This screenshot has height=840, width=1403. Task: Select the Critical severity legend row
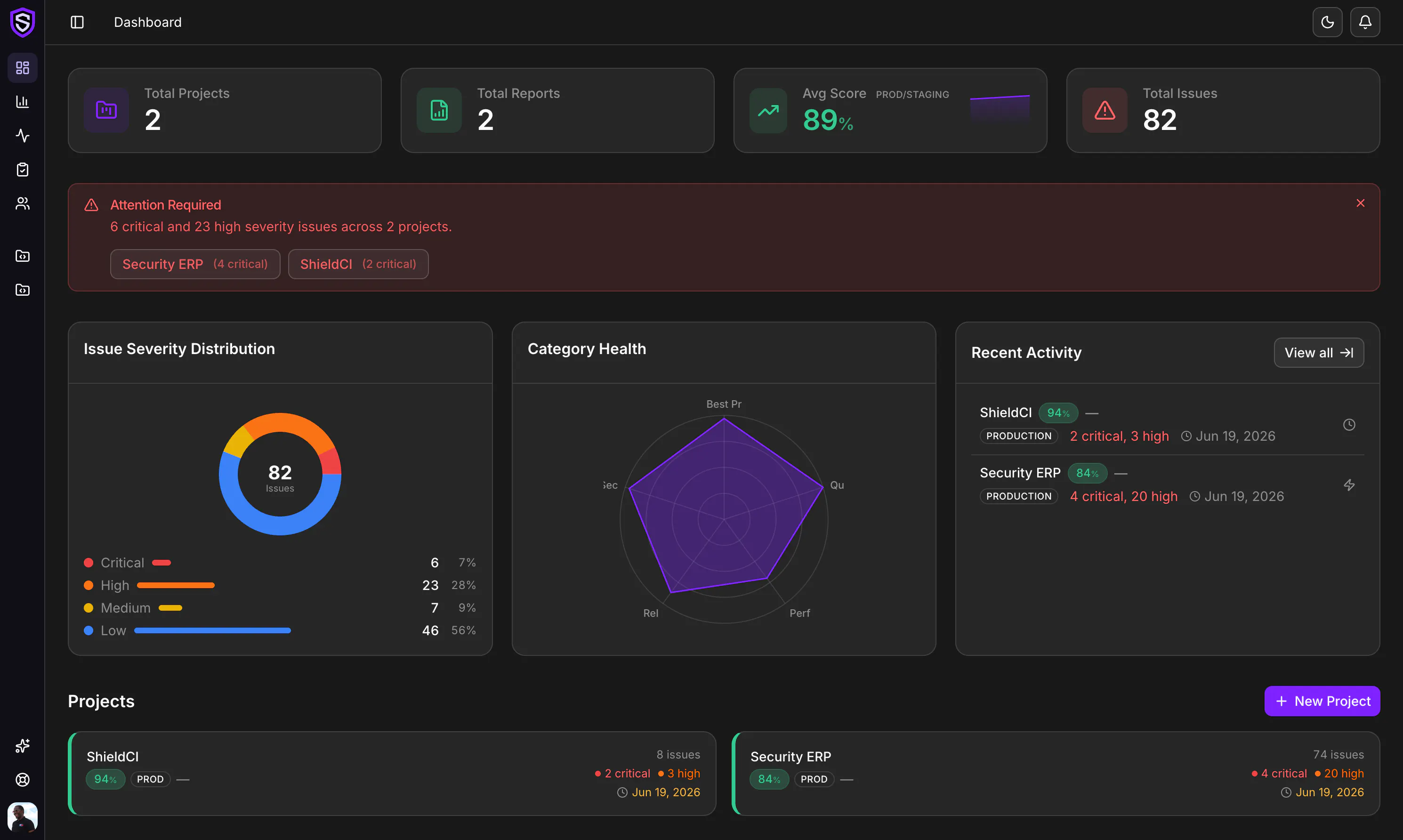(x=280, y=563)
